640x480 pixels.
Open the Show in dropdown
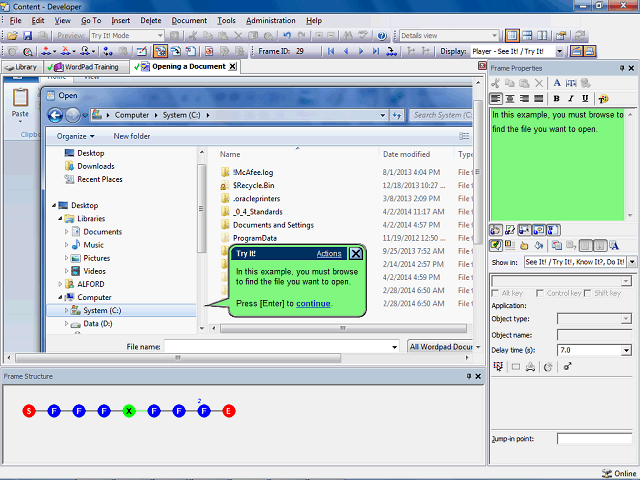632,262
